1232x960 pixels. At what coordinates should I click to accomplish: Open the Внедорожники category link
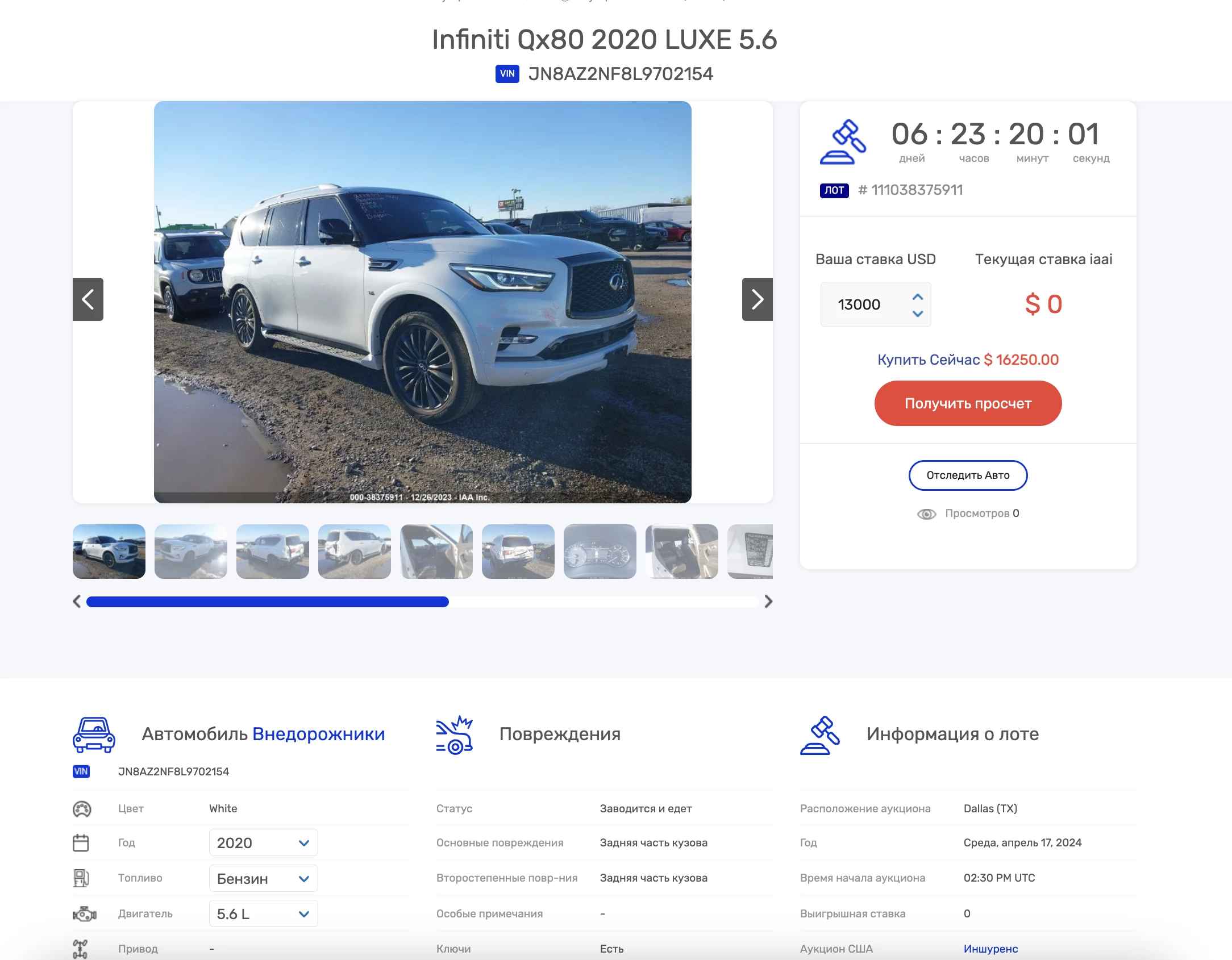(318, 734)
